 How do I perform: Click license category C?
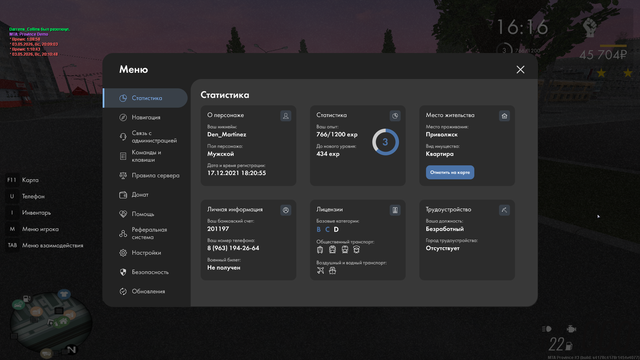[327, 229]
